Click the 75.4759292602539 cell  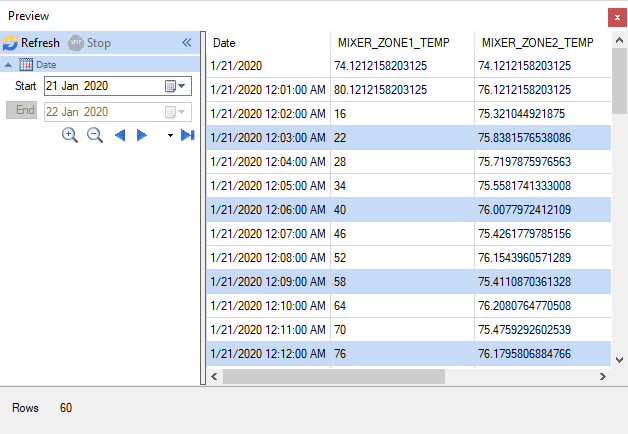pyautogui.click(x=543, y=330)
